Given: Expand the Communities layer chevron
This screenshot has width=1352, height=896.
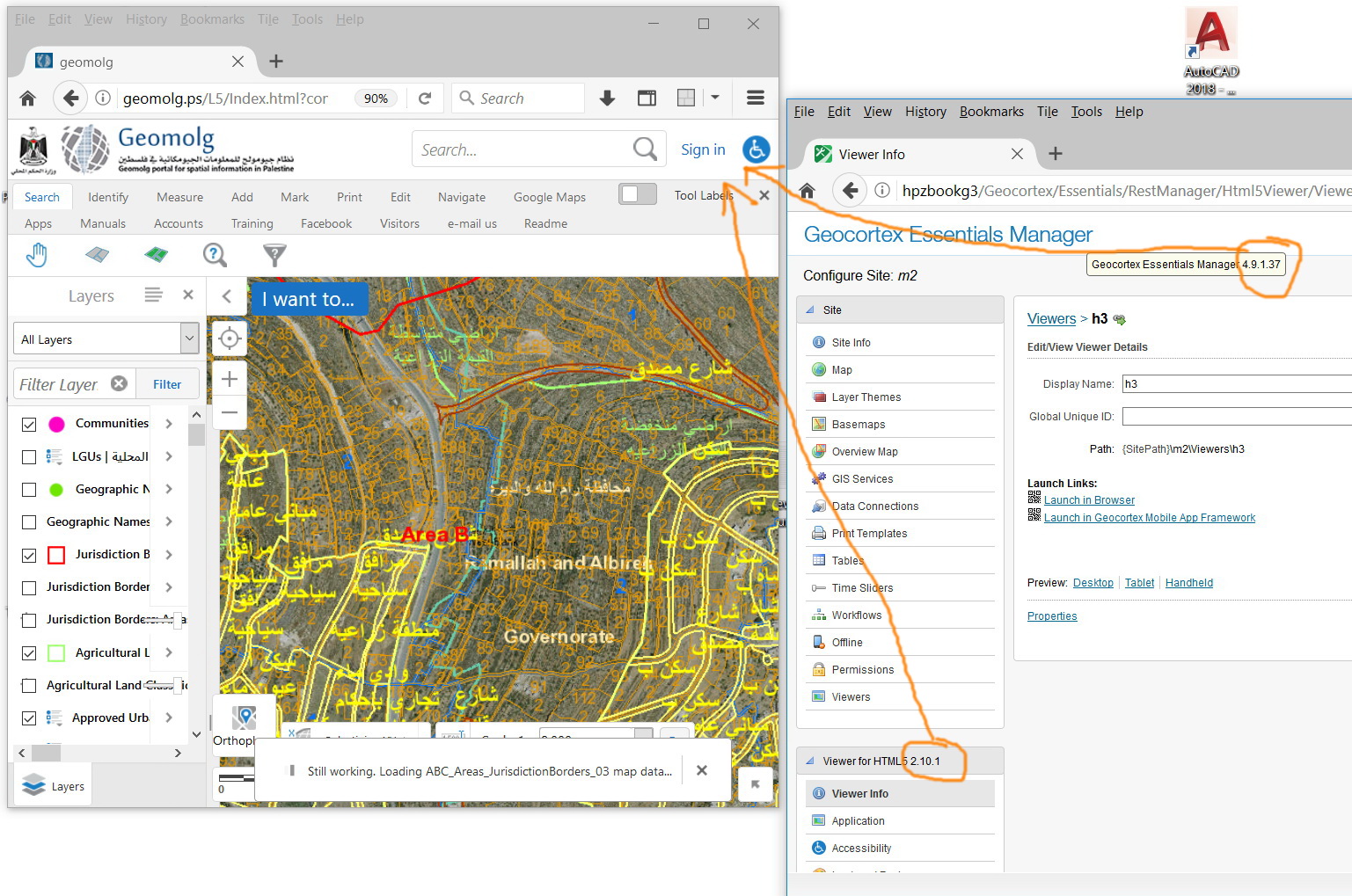Looking at the screenshot, I should click(x=169, y=423).
